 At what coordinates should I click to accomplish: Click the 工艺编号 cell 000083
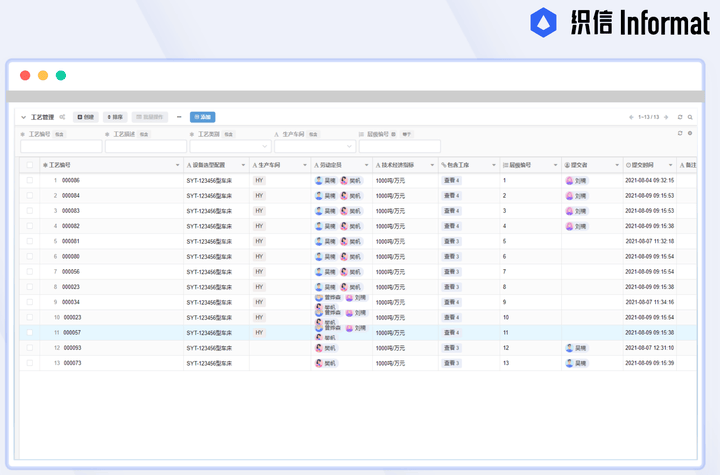point(71,211)
